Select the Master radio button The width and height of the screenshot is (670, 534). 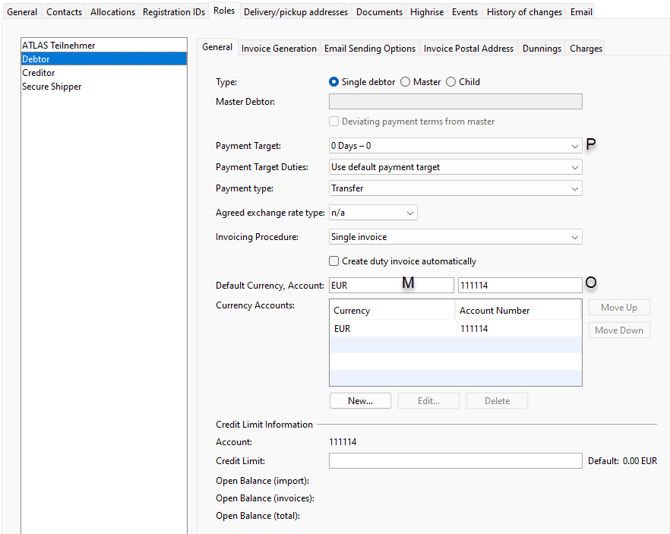pos(405,82)
